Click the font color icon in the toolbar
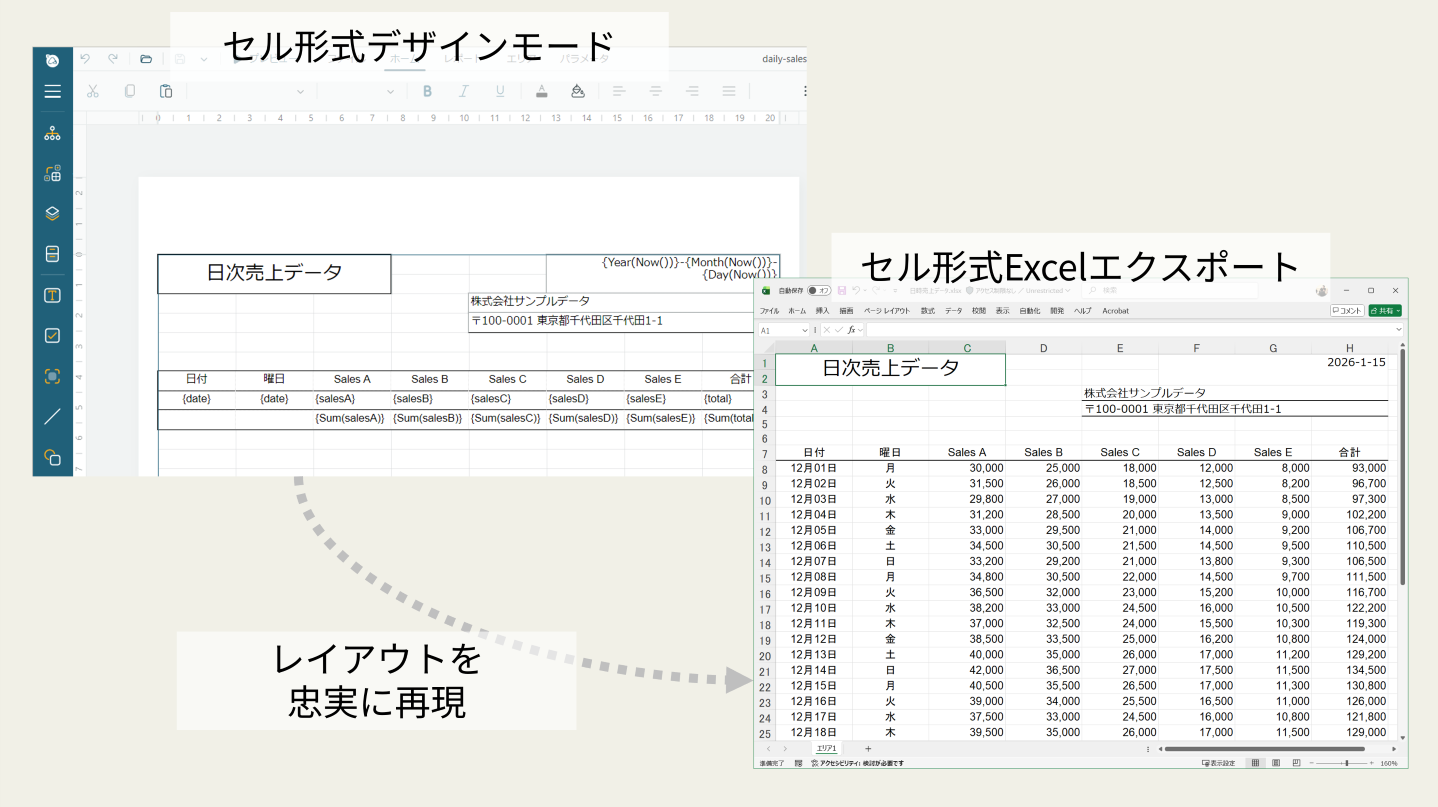The image size is (1438, 807). coord(540,91)
